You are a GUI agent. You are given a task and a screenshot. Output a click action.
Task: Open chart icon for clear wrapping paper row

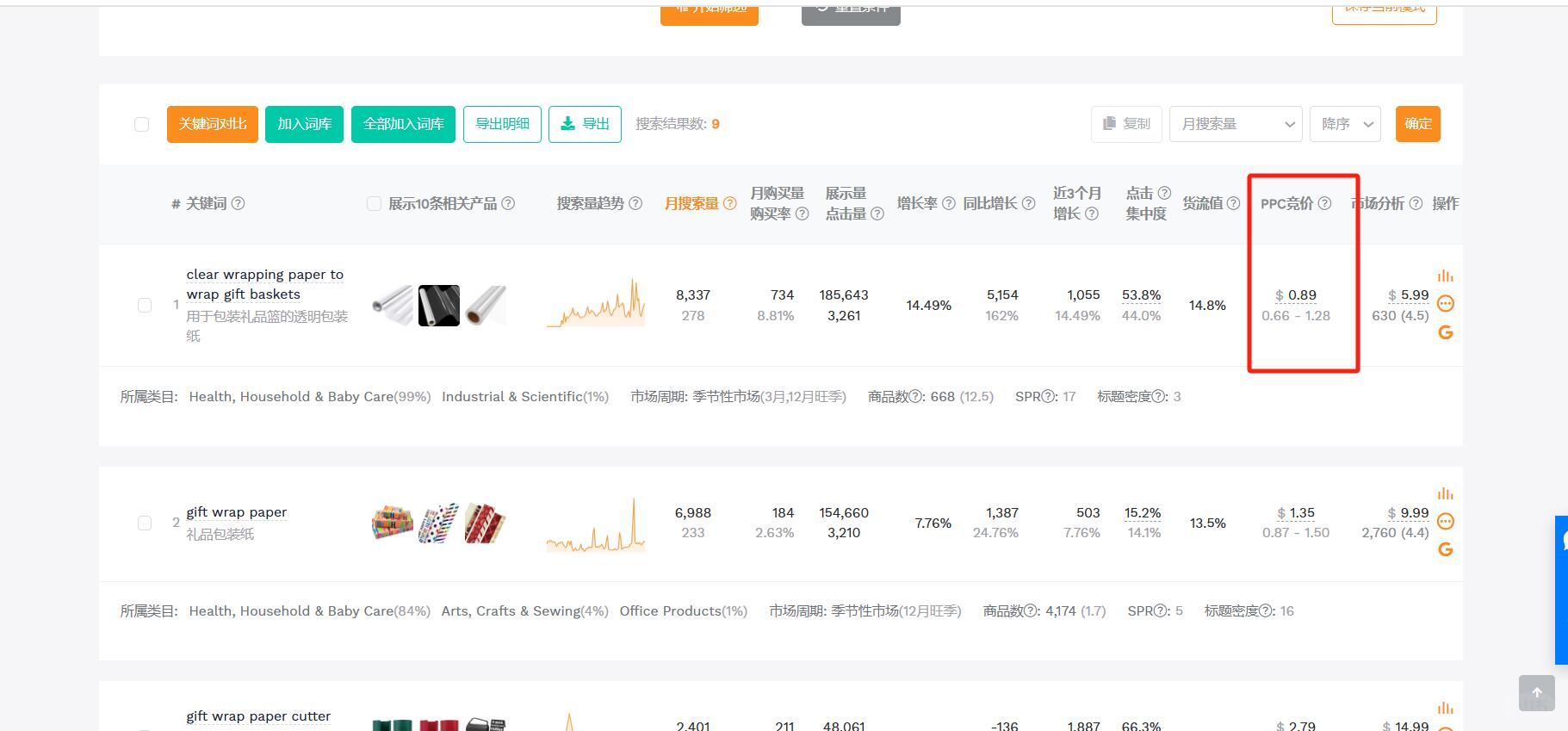1445,276
